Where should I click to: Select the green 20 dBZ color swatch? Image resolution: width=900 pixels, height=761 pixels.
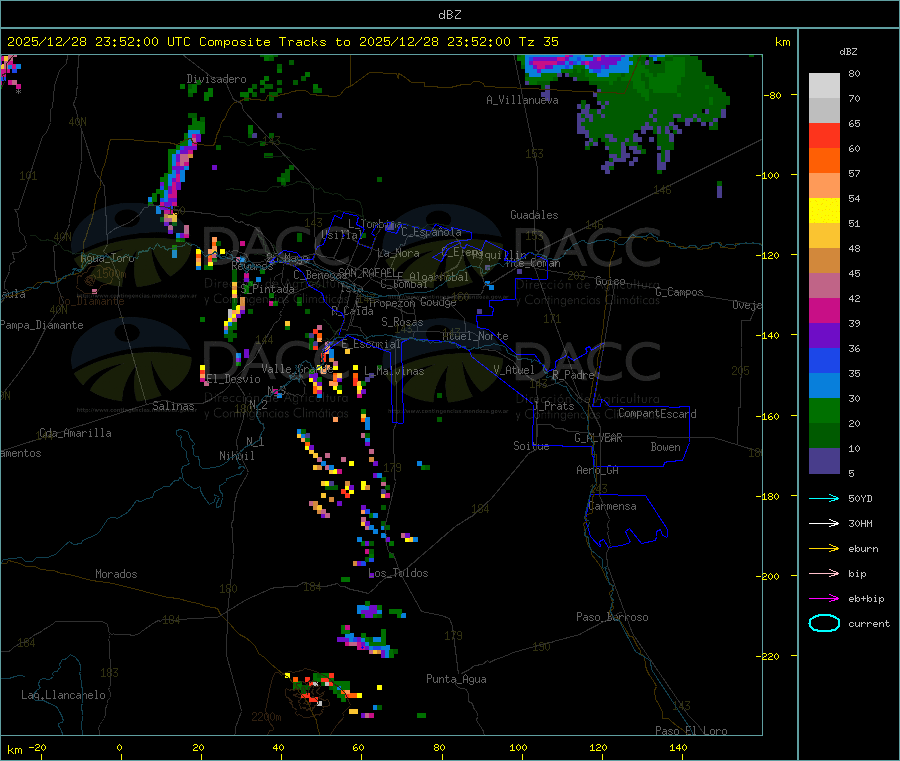[x=824, y=410]
